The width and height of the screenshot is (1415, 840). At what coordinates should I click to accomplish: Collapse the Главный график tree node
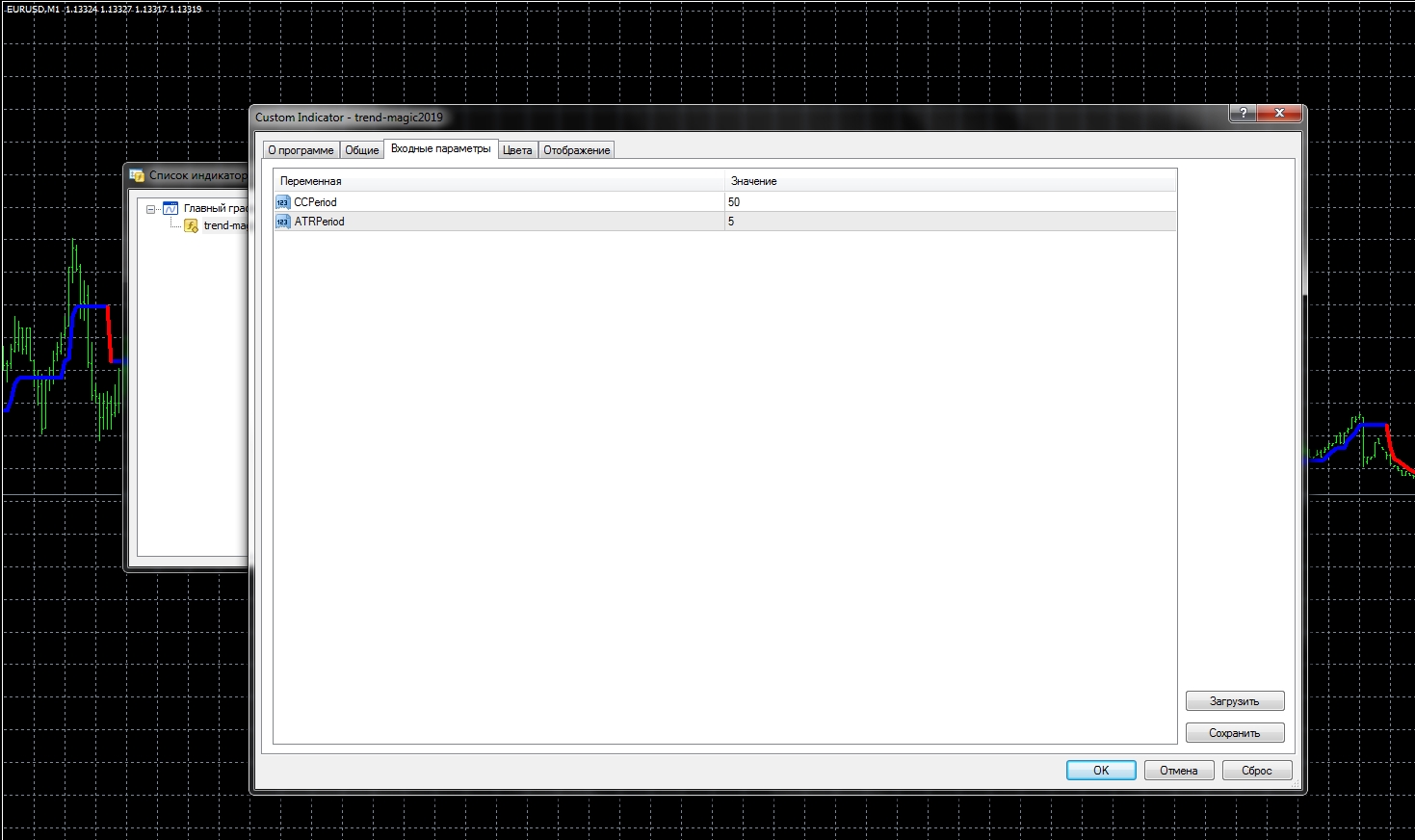[x=150, y=209]
